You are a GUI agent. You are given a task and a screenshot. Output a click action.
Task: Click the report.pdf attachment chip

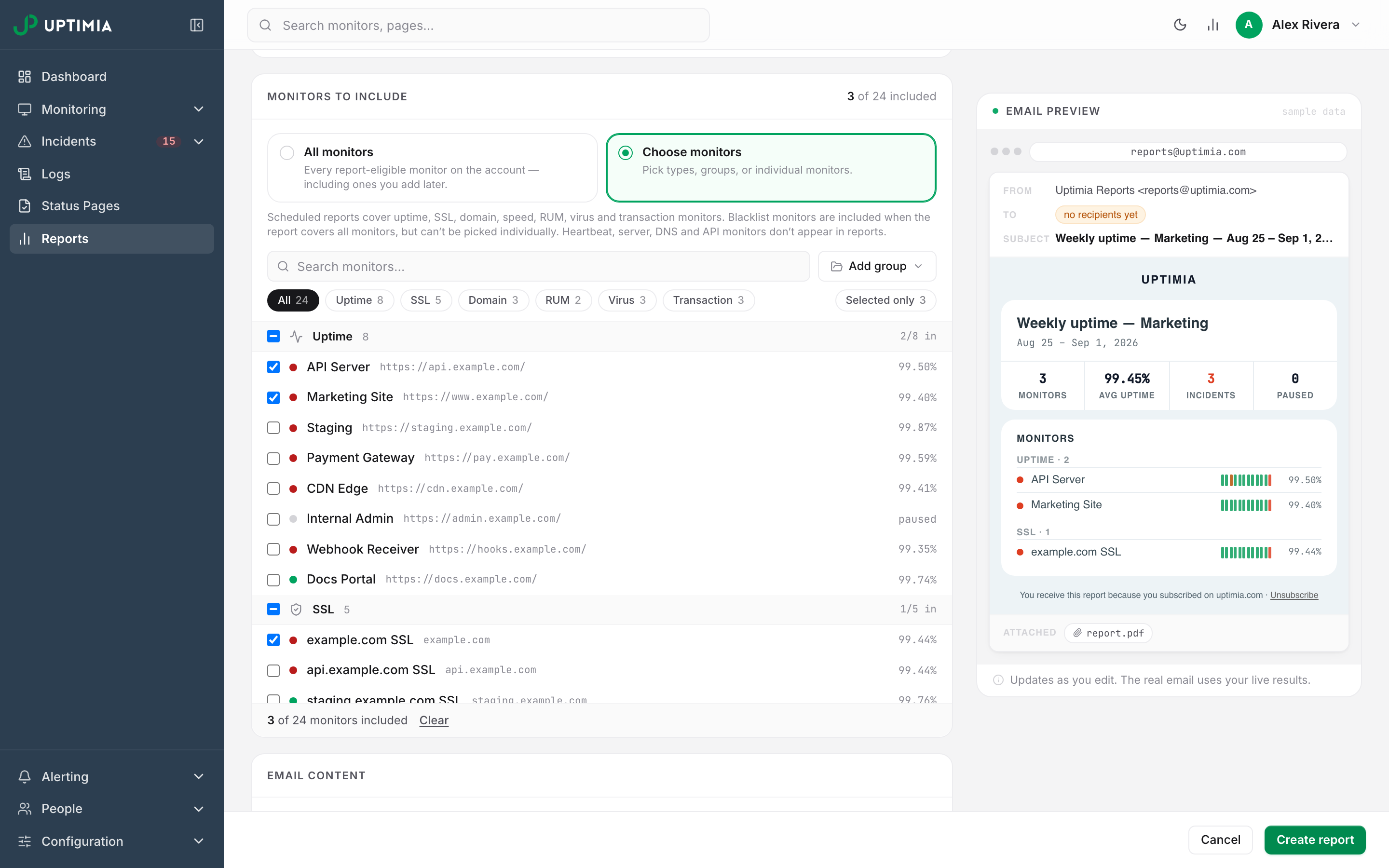[1108, 633]
